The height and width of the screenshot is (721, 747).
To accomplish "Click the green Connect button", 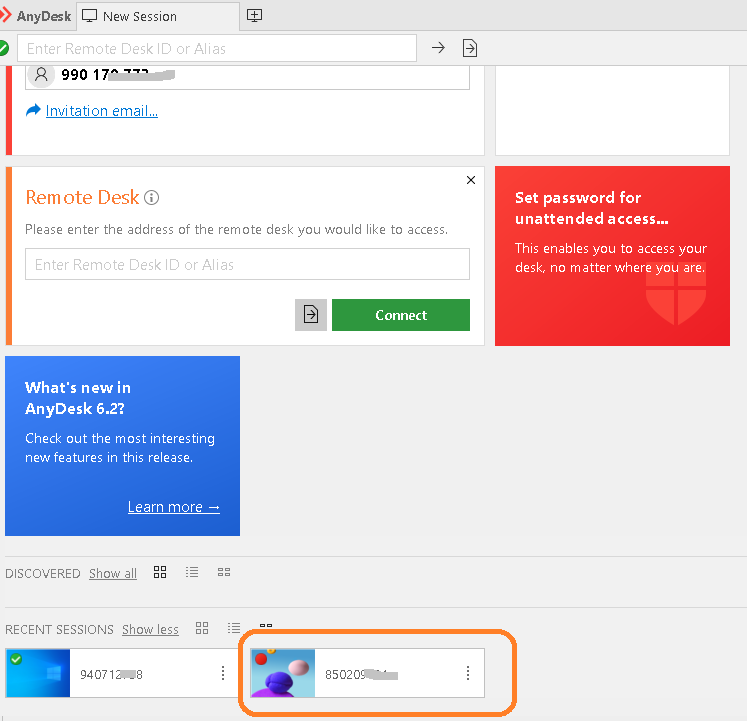I will click(x=401, y=315).
